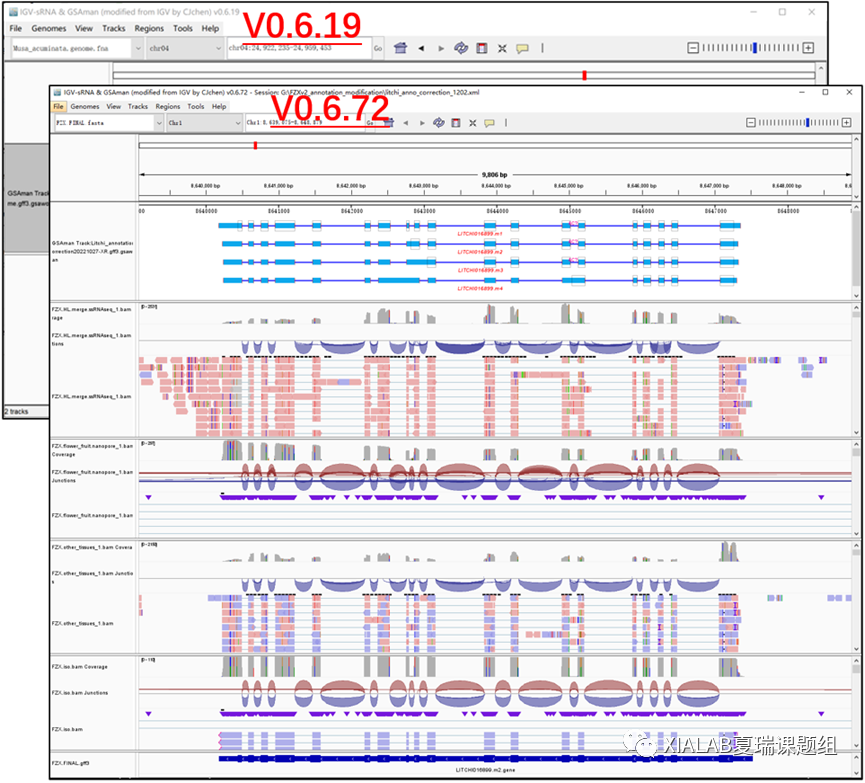Select transcript LITCHI016899.m4 label
The image size is (865, 783).
(x=480, y=289)
